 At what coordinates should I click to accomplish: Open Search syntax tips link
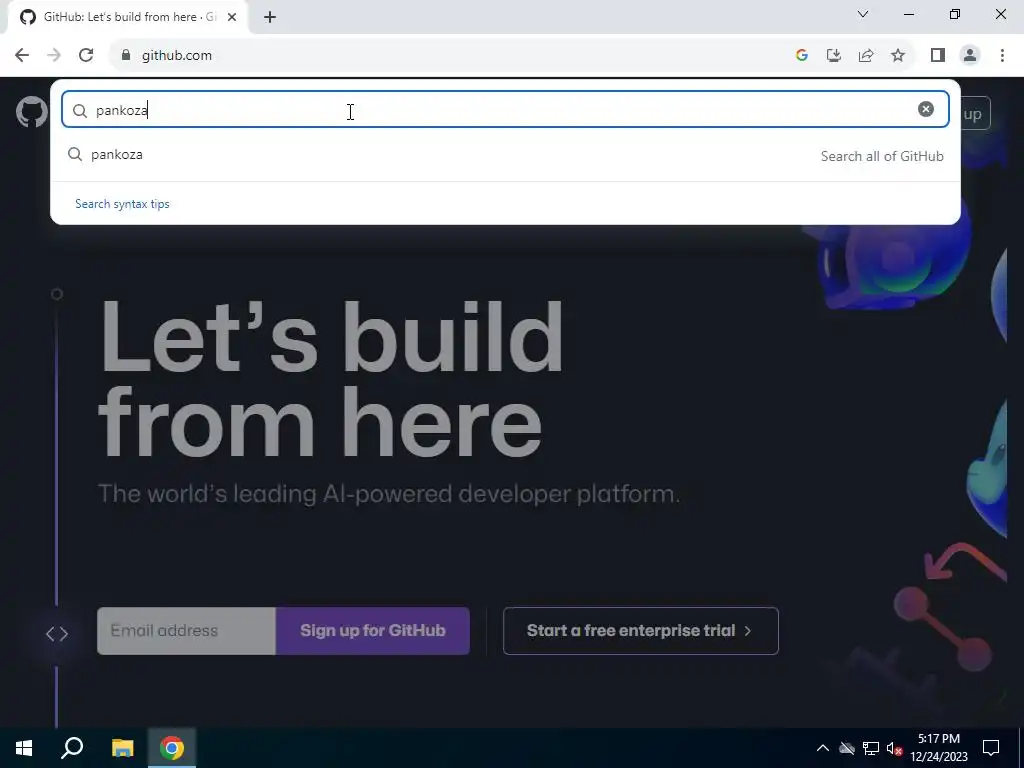coord(122,204)
